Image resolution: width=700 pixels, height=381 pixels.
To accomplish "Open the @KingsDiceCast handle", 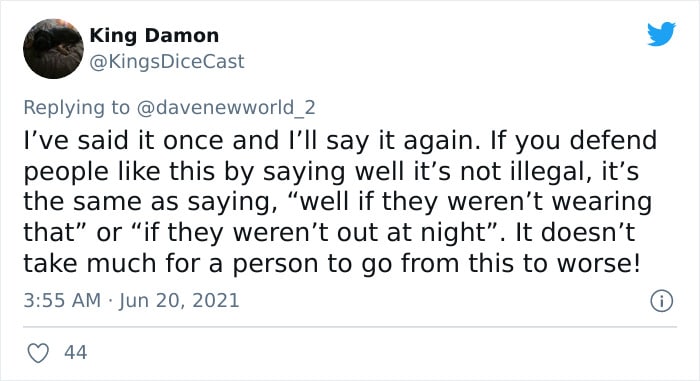I will (167, 62).
